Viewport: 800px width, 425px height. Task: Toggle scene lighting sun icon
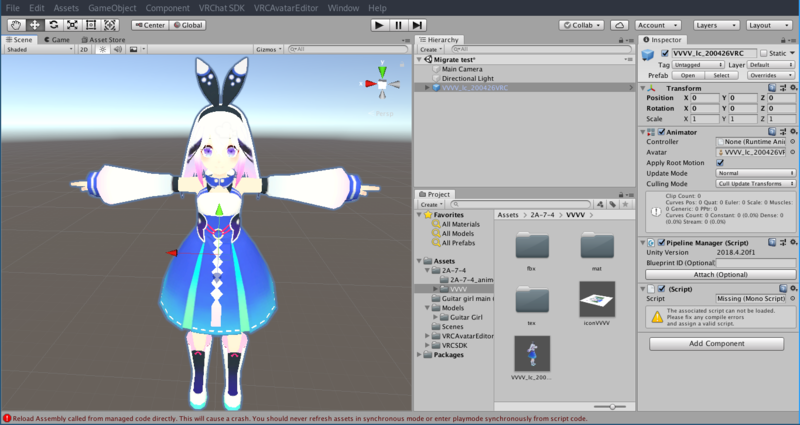(103, 49)
